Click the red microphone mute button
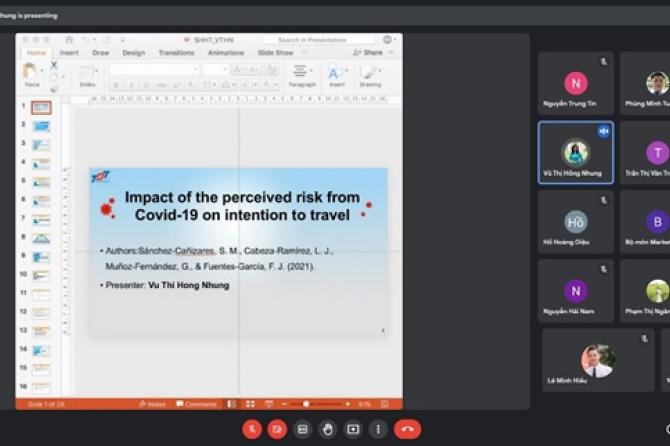Screen dimensions: 670x446 click(x=253, y=429)
